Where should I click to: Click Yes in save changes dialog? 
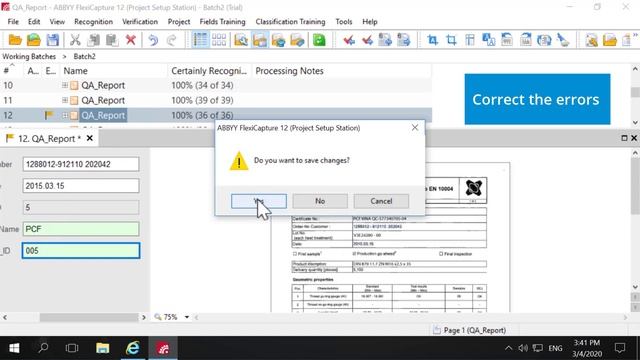pyautogui.click(x=259, y=201)
